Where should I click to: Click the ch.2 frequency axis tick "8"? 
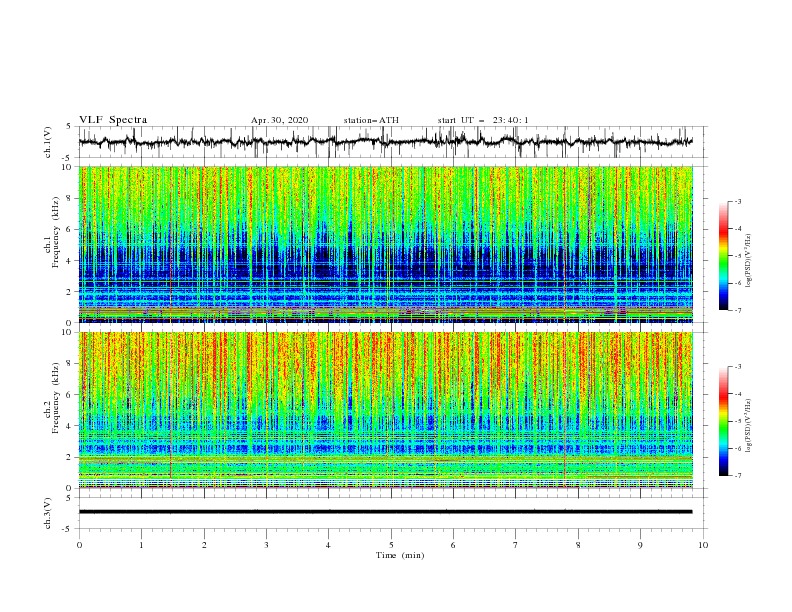click(70, 364)
